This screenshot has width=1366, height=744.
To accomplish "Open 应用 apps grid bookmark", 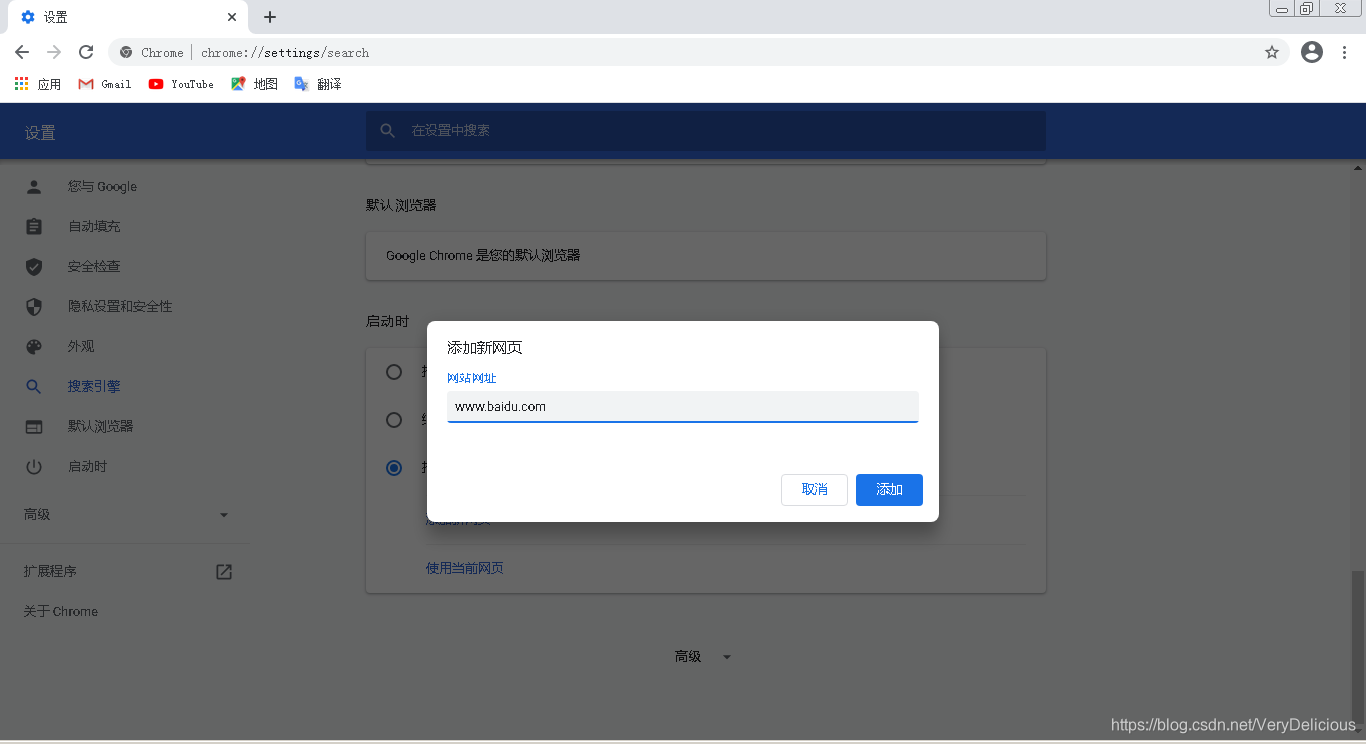I will pos(38,84).
